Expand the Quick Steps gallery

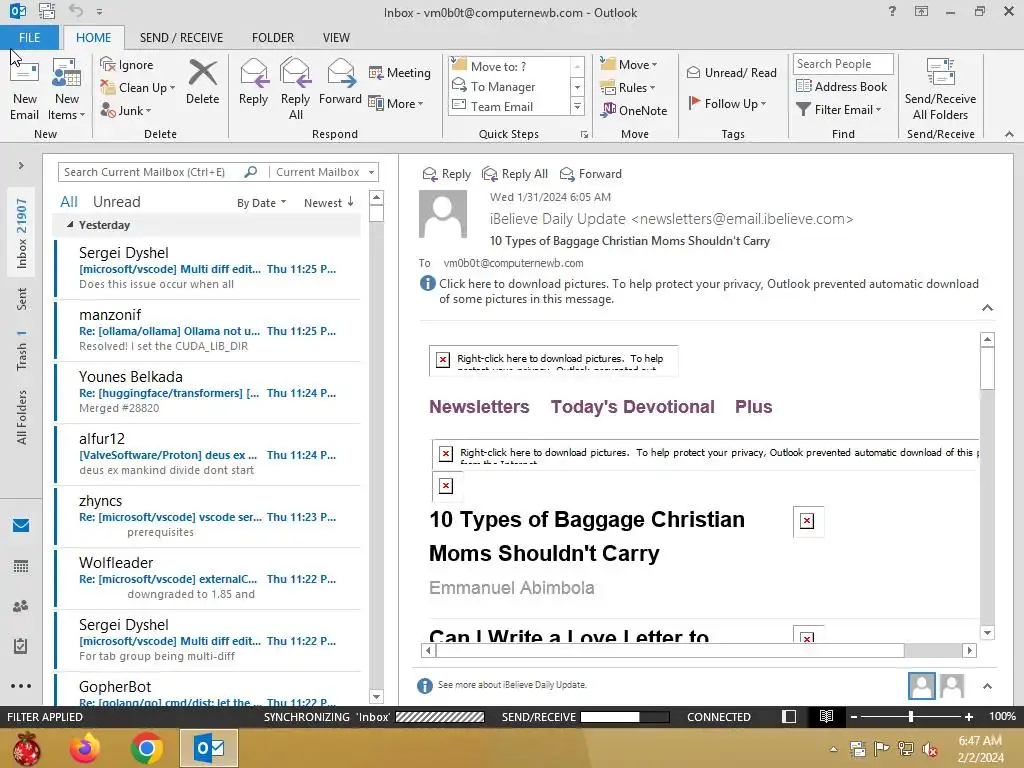click(577, 106)
